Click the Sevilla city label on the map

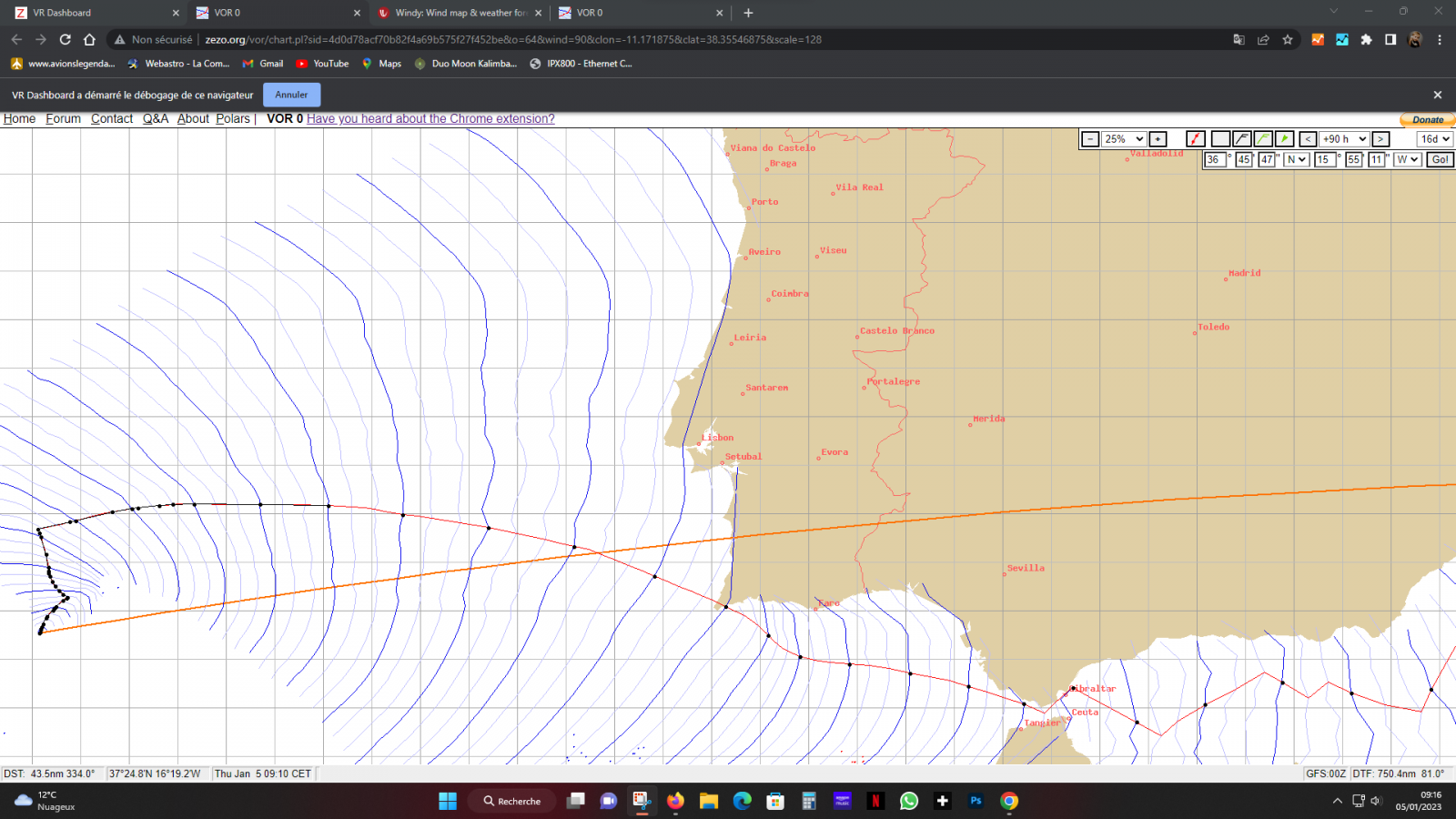pos(1026,568)
